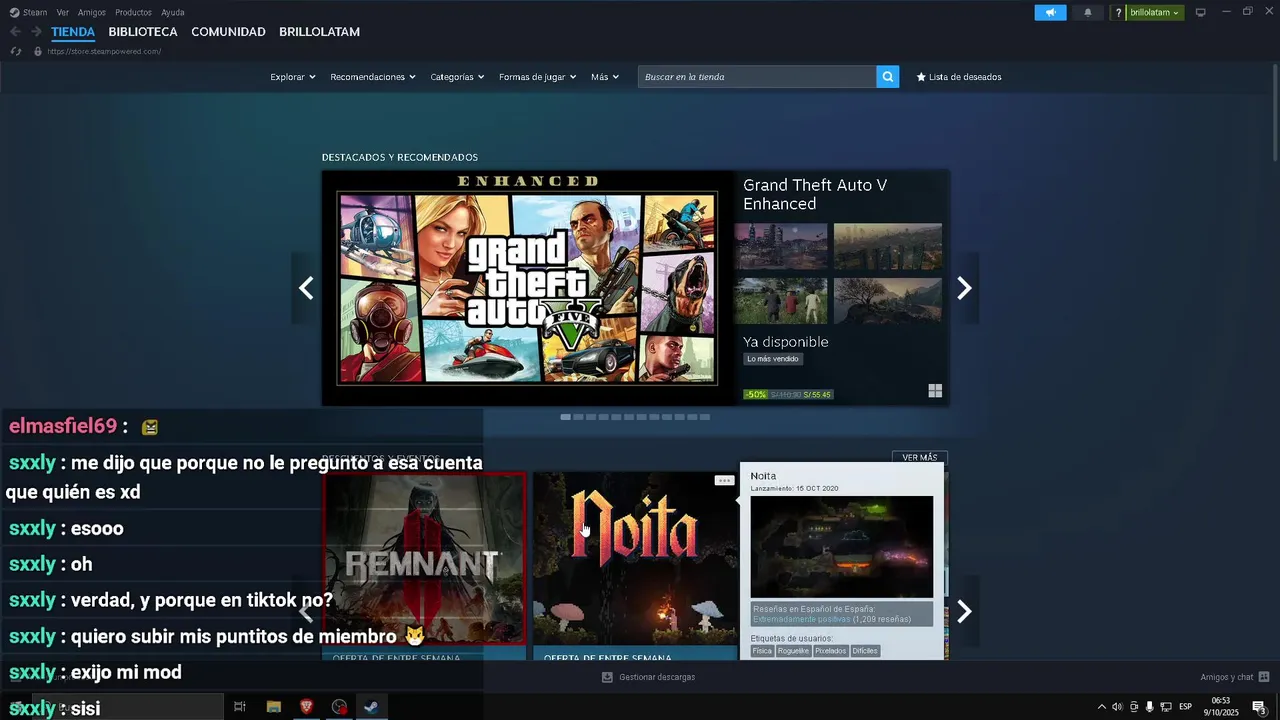Expand the Formas de jugar dropdown
Viewport: 1280px width, 720px height.
click(538, 77)
